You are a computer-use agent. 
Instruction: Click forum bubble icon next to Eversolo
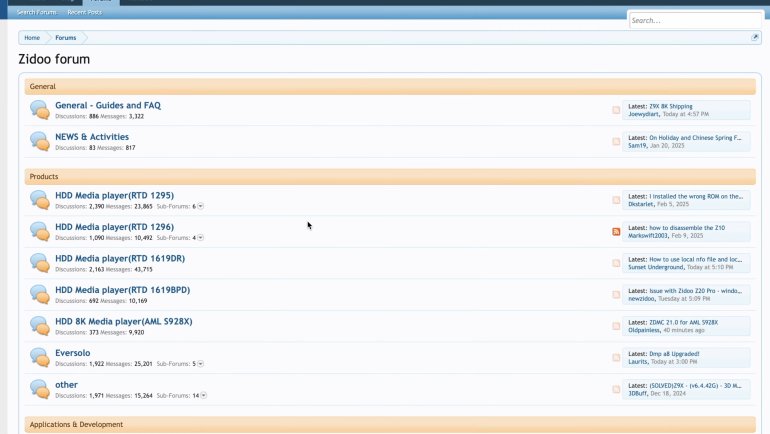click(40, 357)
